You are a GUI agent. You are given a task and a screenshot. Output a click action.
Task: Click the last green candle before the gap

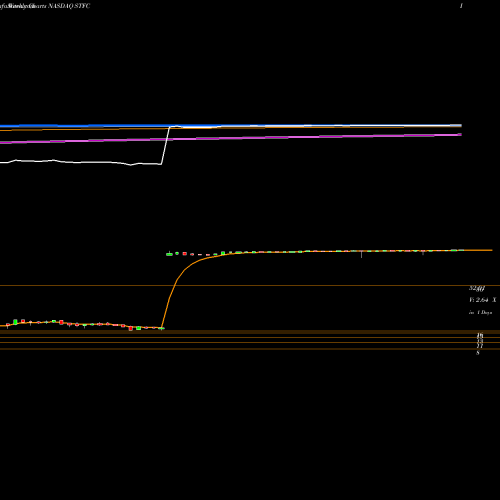point(161,328)
